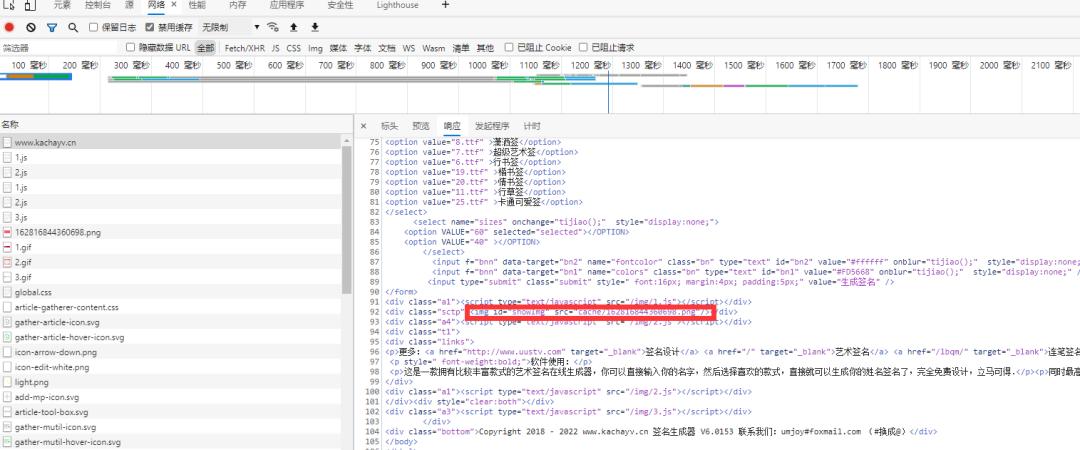Enable the 保留日志 checkbox
This screenshot has width=1080, height=450.
click(94, 28)
